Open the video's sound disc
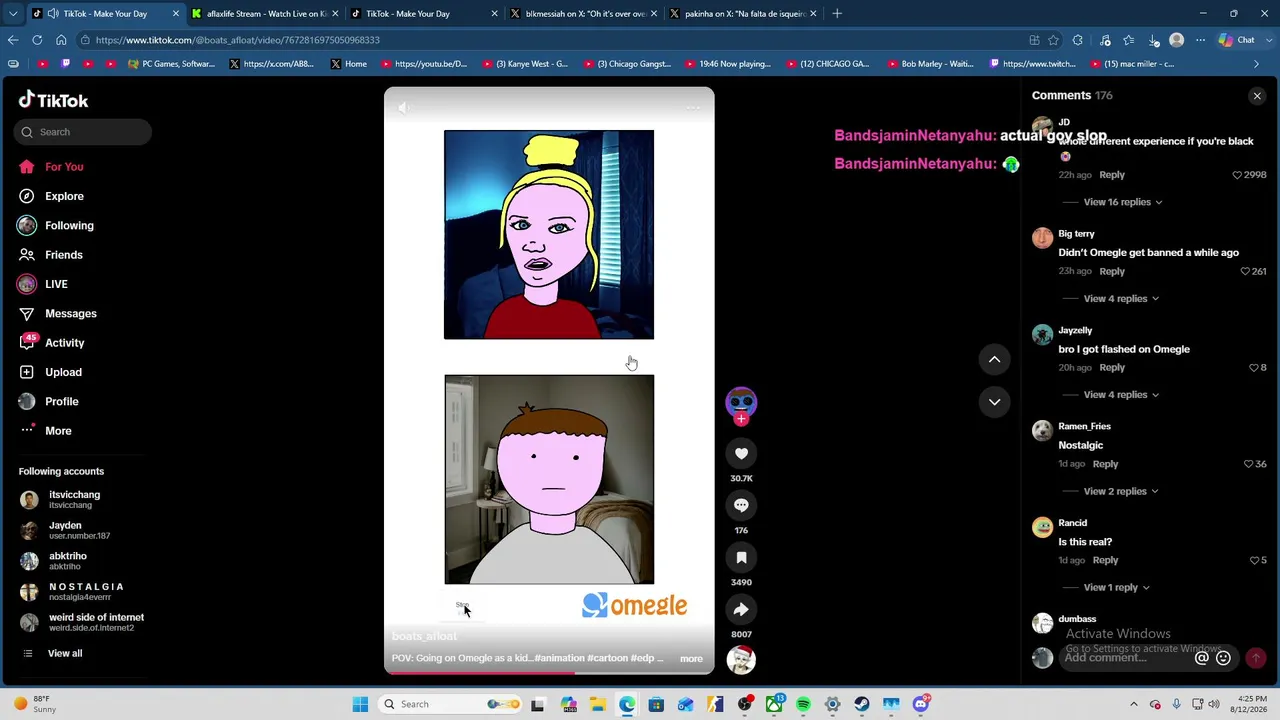 click(x=741, y=660)
